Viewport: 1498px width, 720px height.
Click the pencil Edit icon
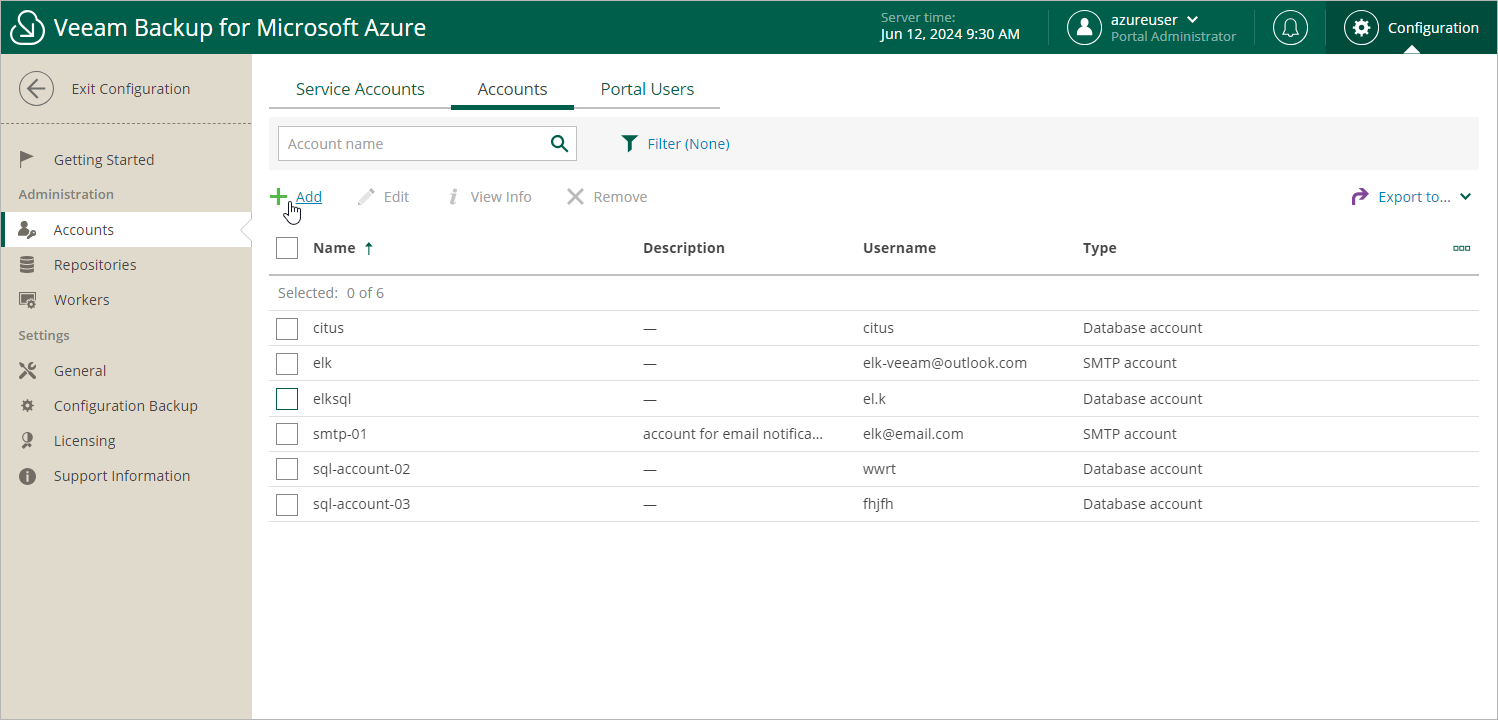coord(366,197)
